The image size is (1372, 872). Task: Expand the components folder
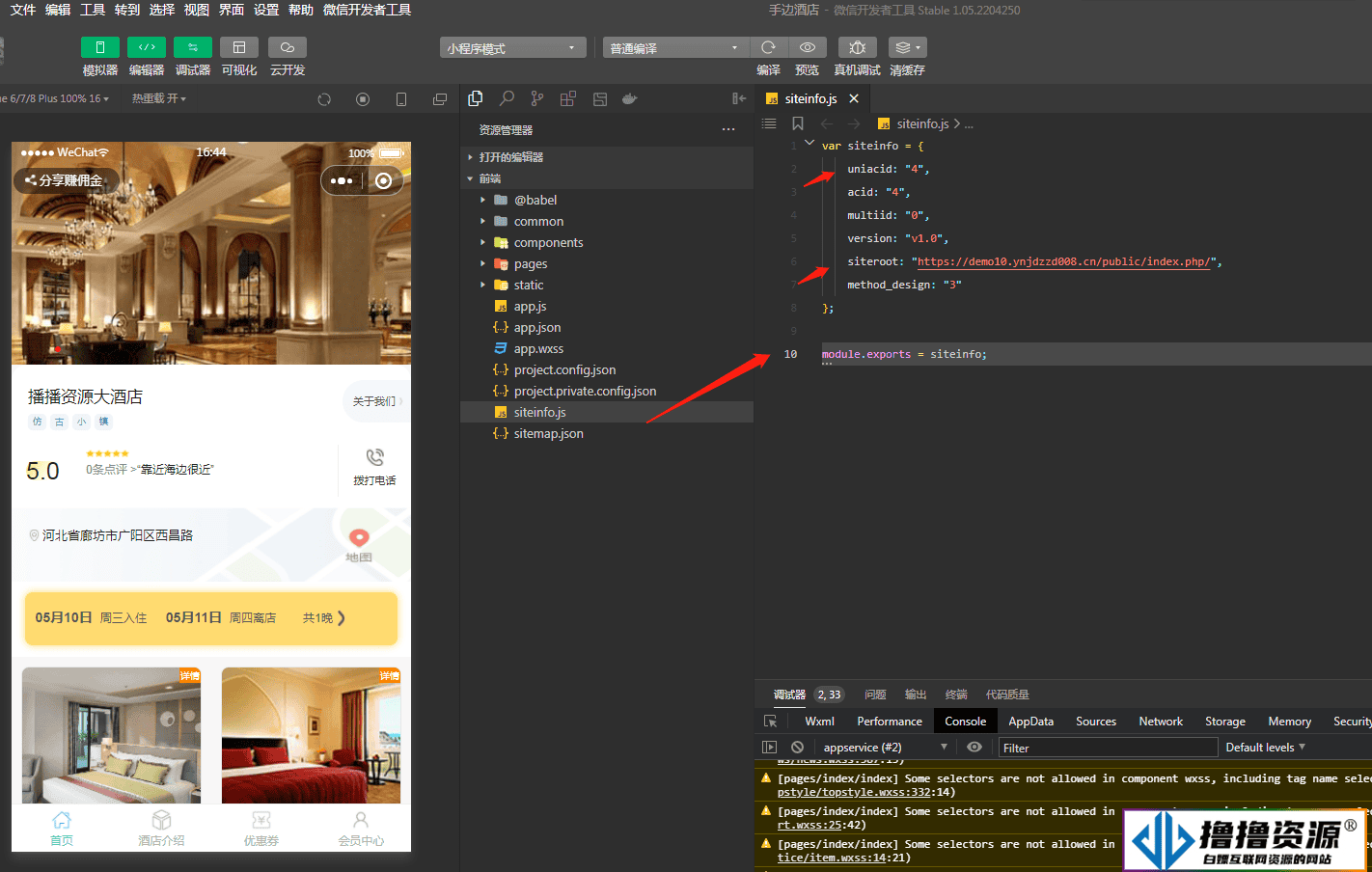tap(607, 242)
